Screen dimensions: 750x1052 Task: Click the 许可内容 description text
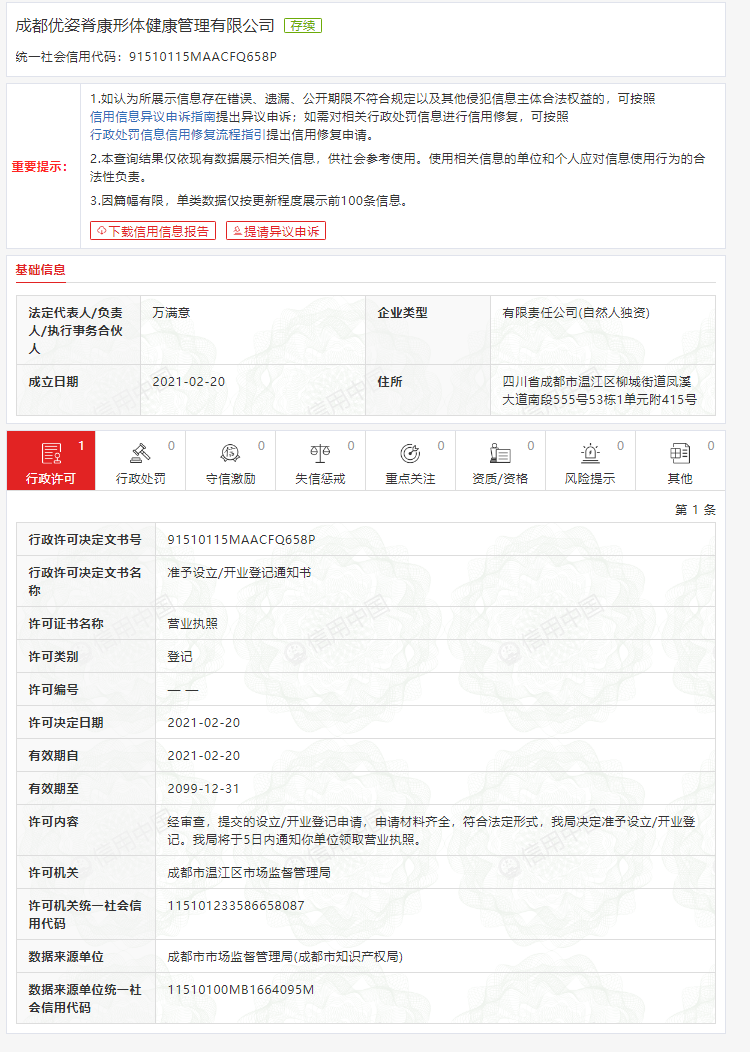coord(431,831)
